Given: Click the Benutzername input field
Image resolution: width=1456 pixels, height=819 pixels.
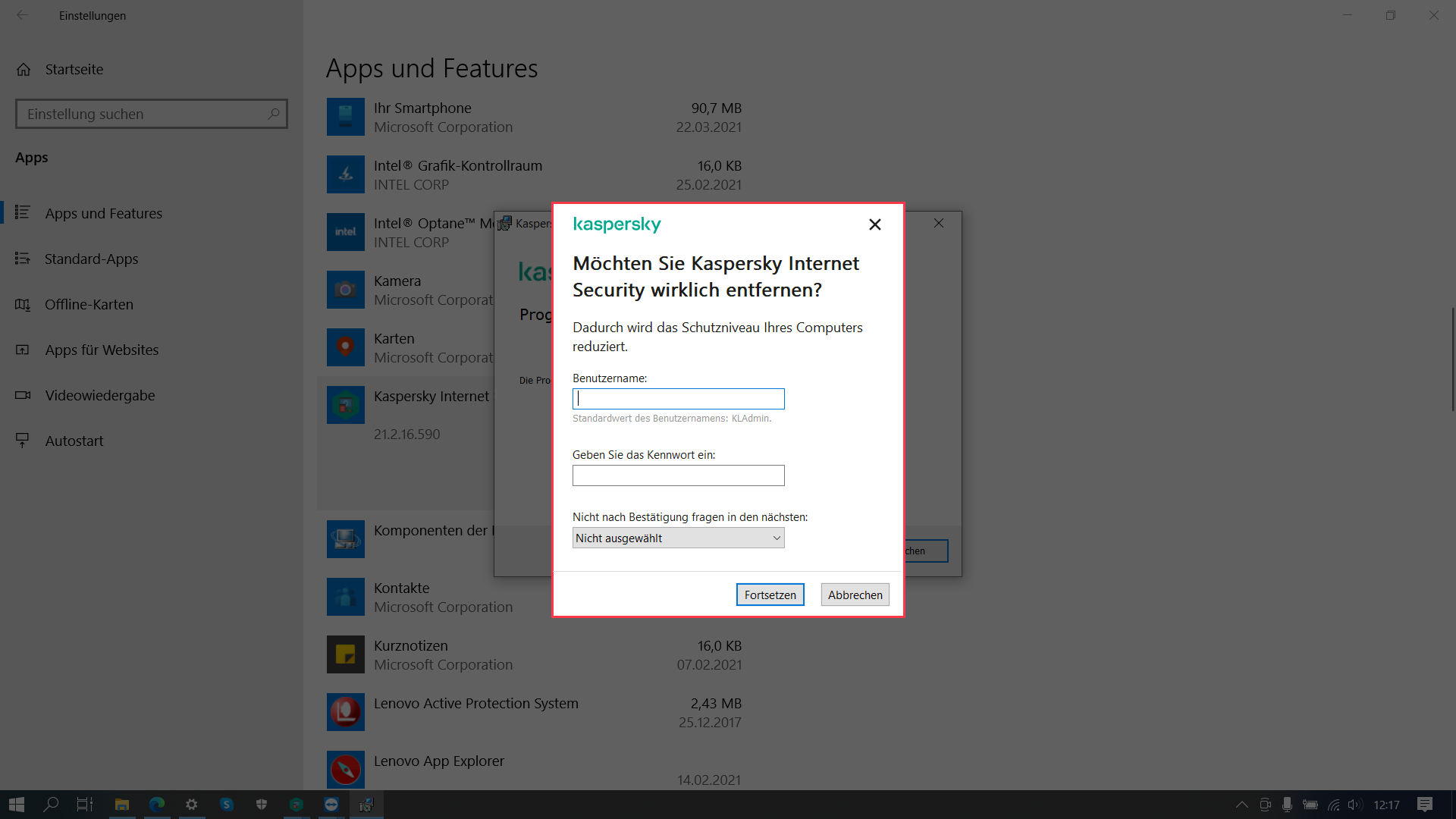Looking at the screenshot, I should coord(678,399).
